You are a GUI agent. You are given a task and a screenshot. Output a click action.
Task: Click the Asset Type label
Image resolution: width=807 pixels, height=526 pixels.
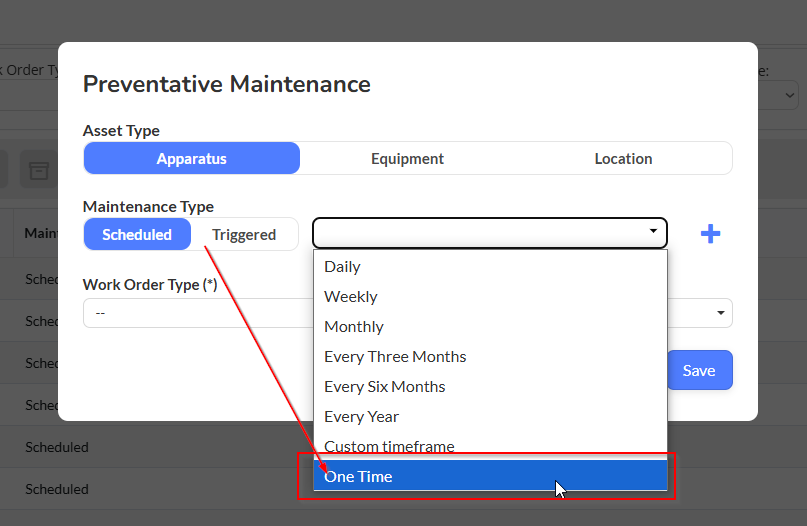(x=121, y=131)
